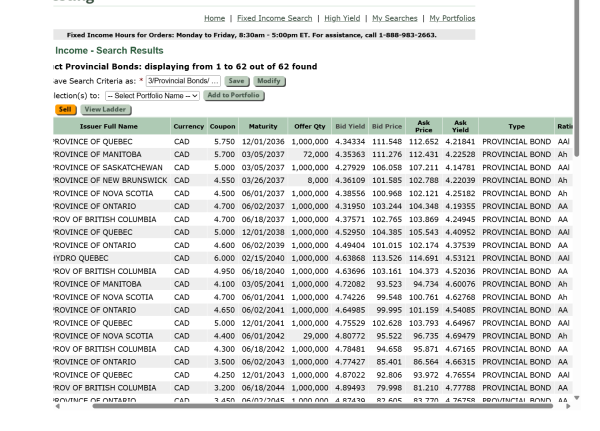Screen dimensions: 600x431
Task: Click offer quantity 29,000
Action: (315, 336)
